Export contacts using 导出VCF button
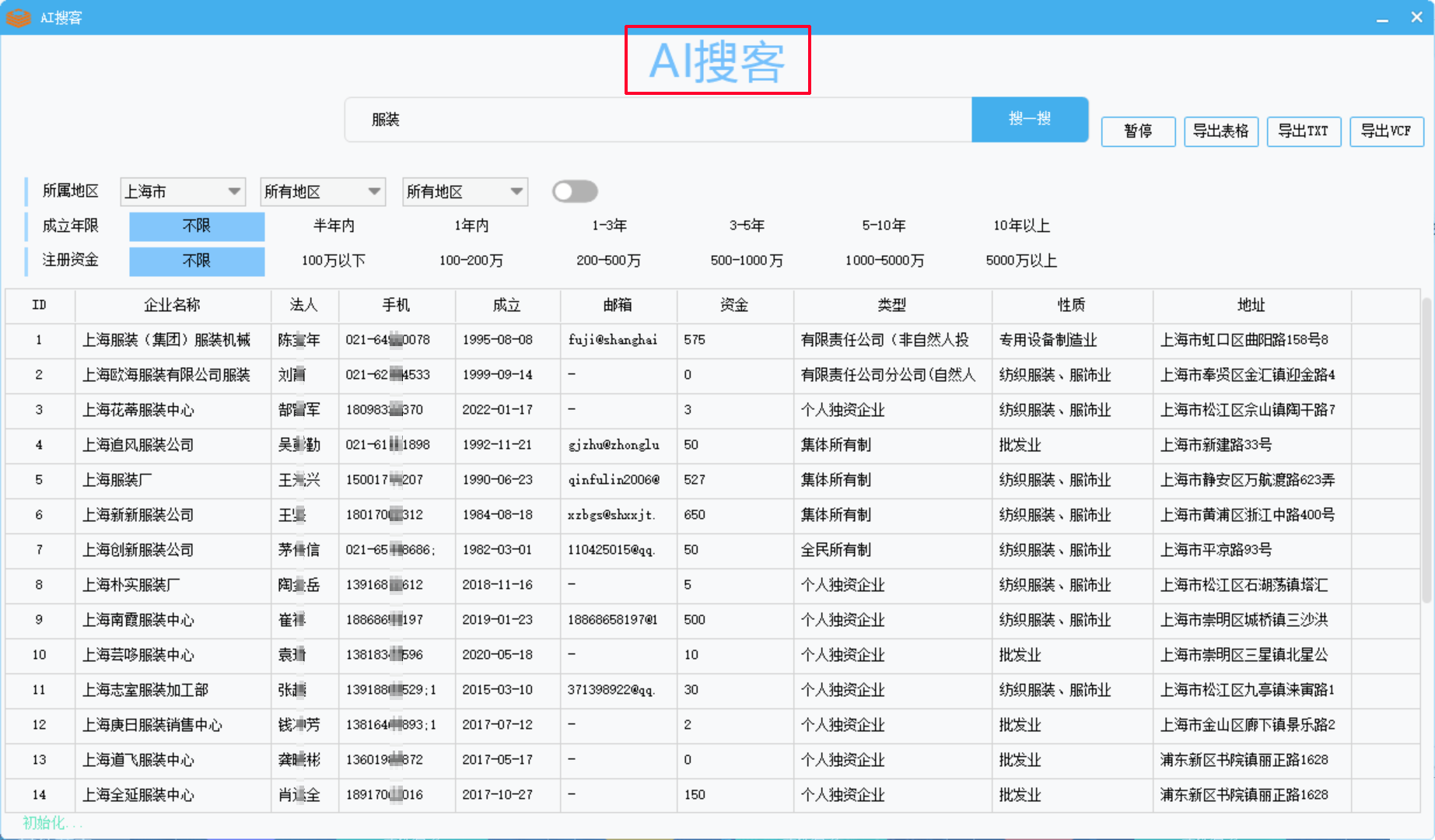 point(1386,131)
